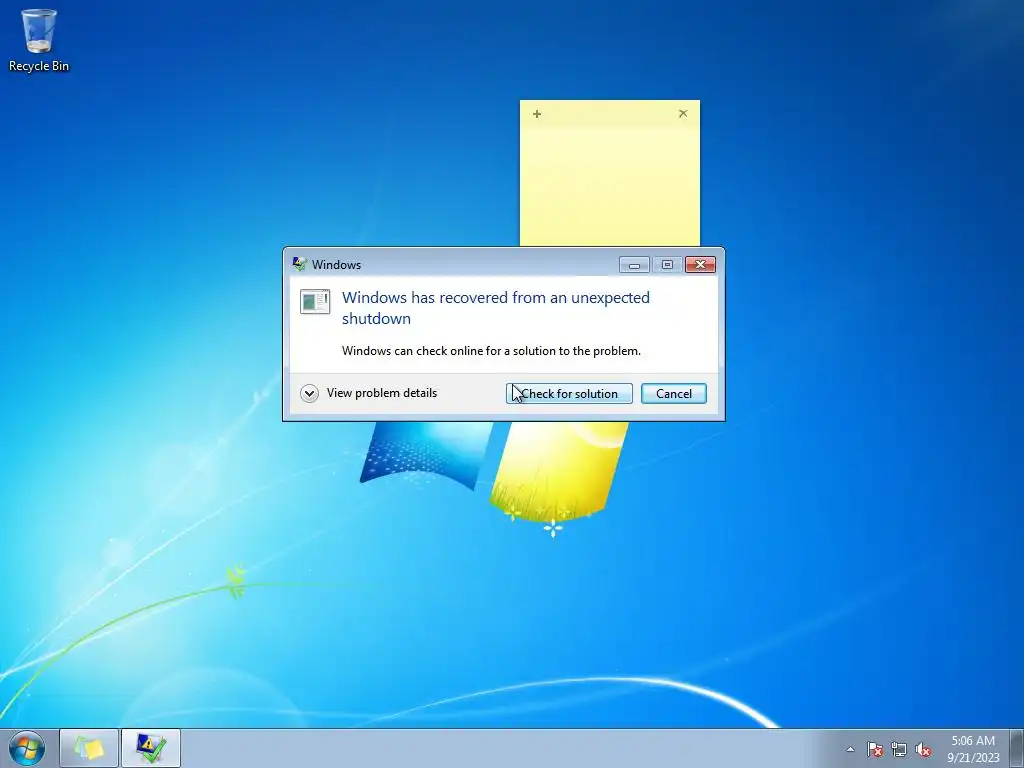Click the dialog title bar shield icon

click(x=300, y=264)
